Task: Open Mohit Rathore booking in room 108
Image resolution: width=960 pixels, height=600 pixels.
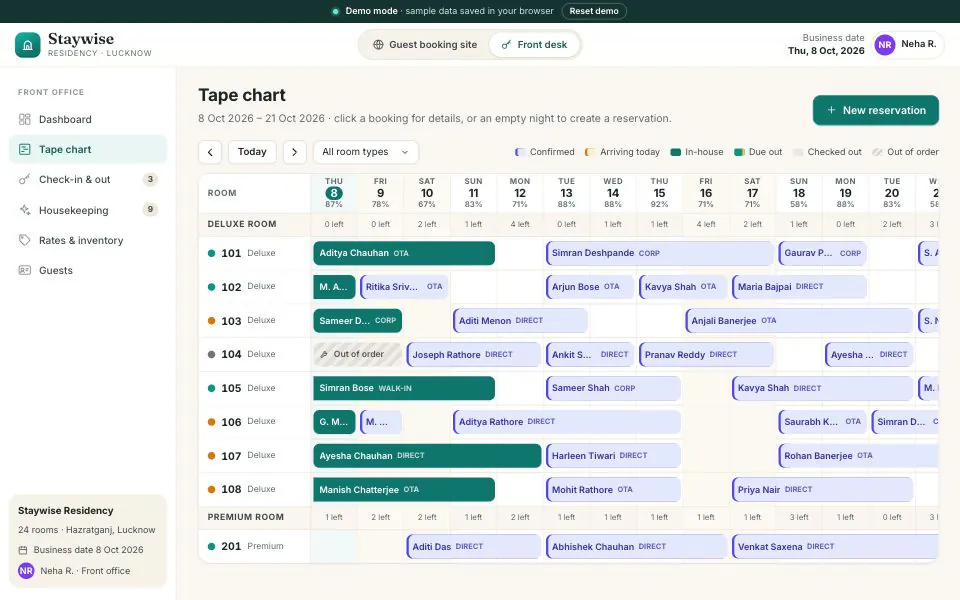Action: click(x=613, y=490)
